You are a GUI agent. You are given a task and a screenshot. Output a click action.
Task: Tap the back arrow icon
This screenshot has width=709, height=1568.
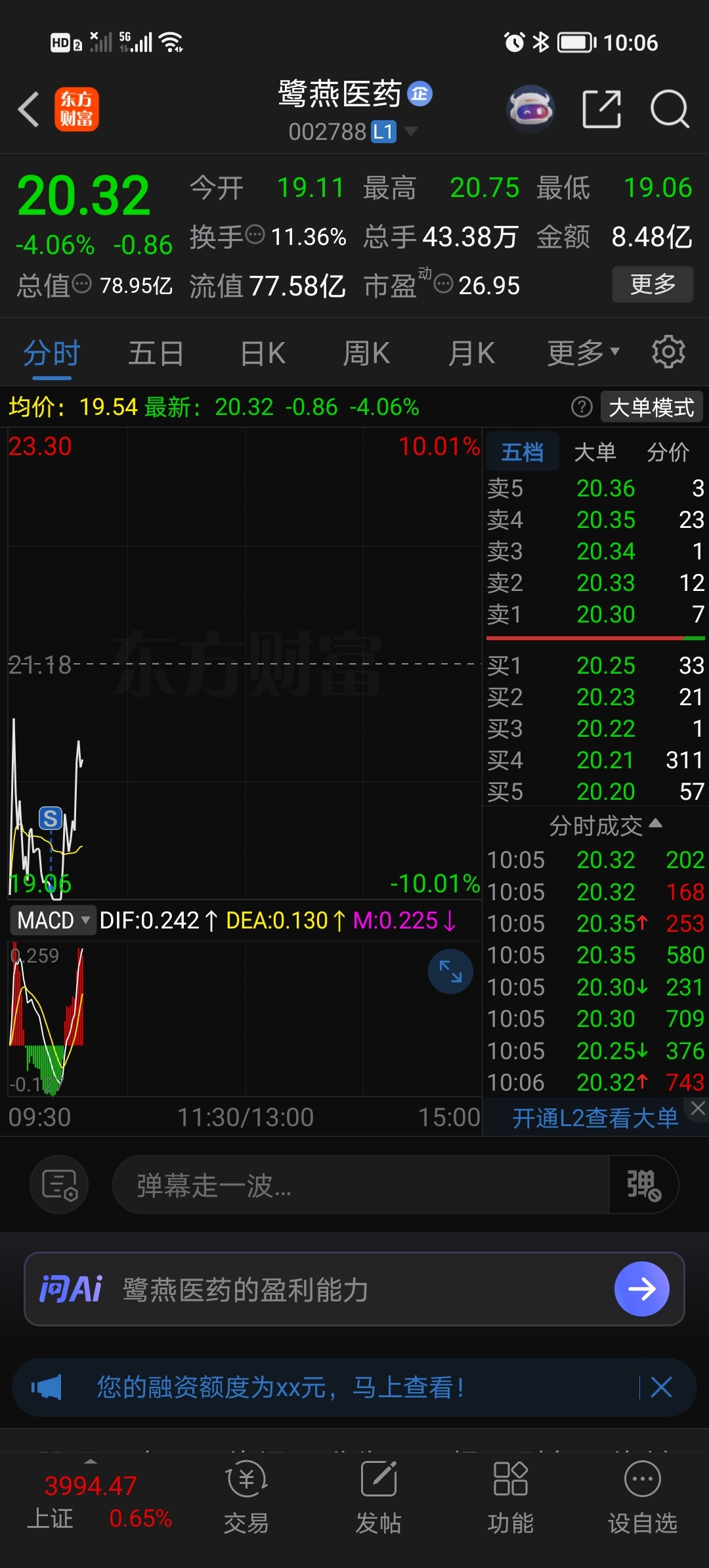coord(28,109)
